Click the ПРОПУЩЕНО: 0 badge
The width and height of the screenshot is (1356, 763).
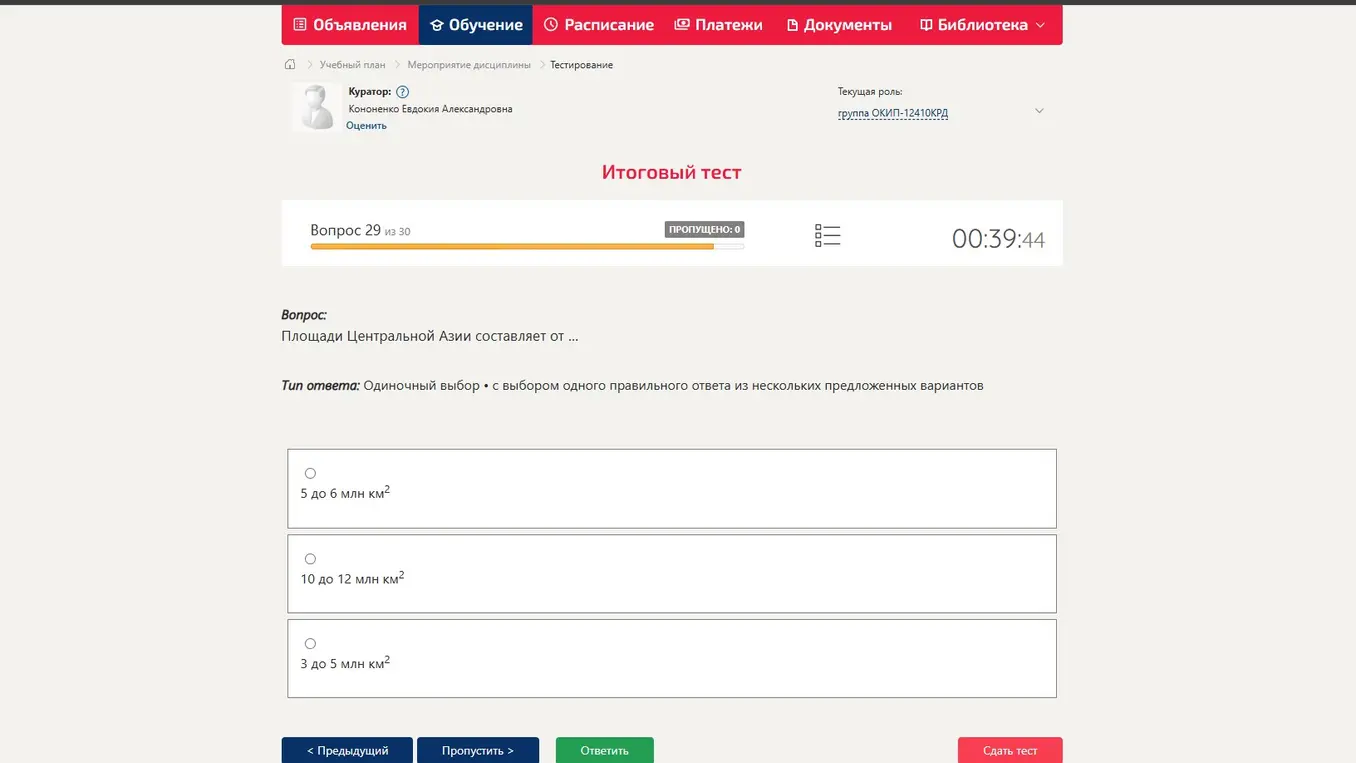704,230
